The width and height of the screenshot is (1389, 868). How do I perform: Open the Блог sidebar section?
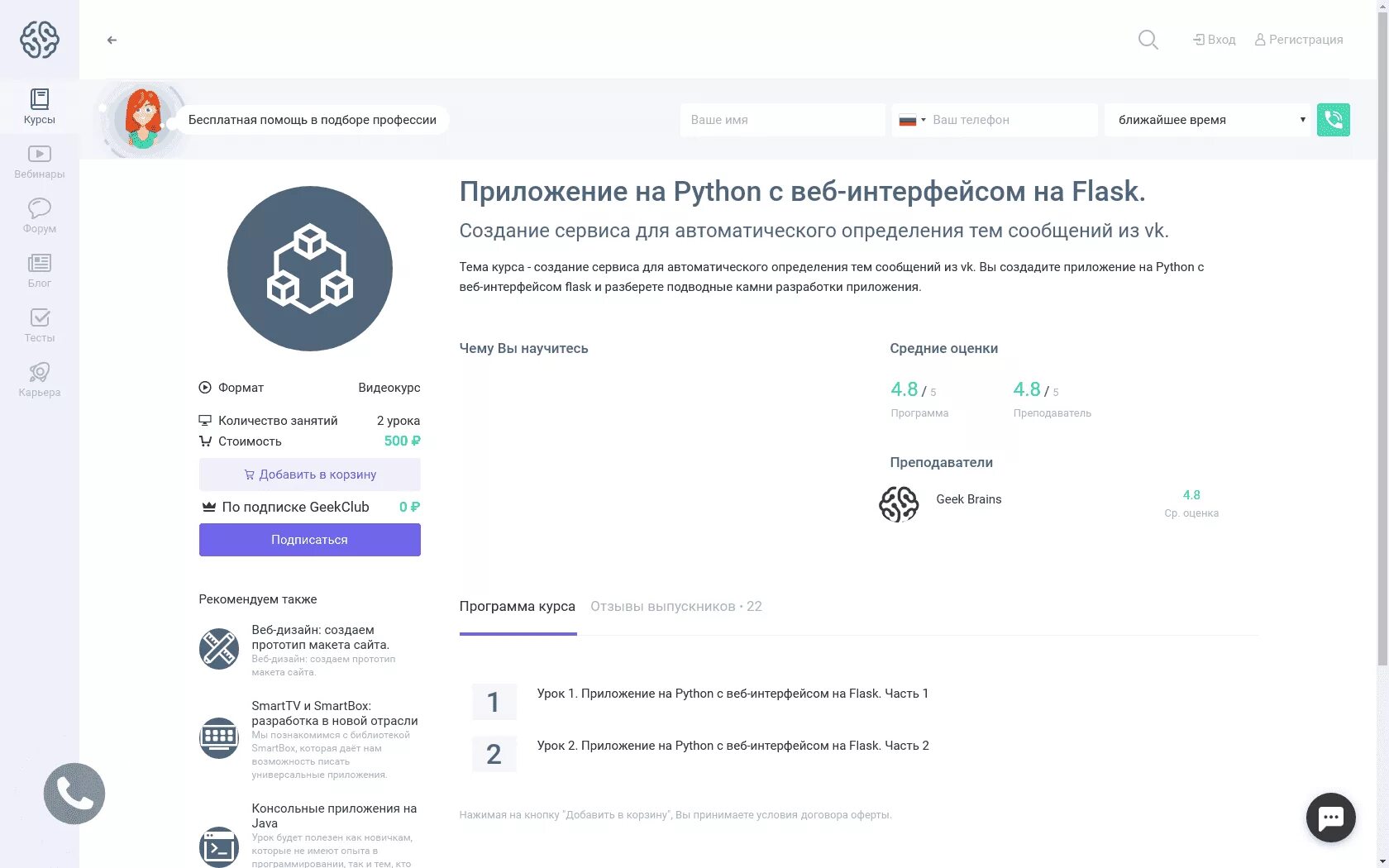[x=40, y=270]
